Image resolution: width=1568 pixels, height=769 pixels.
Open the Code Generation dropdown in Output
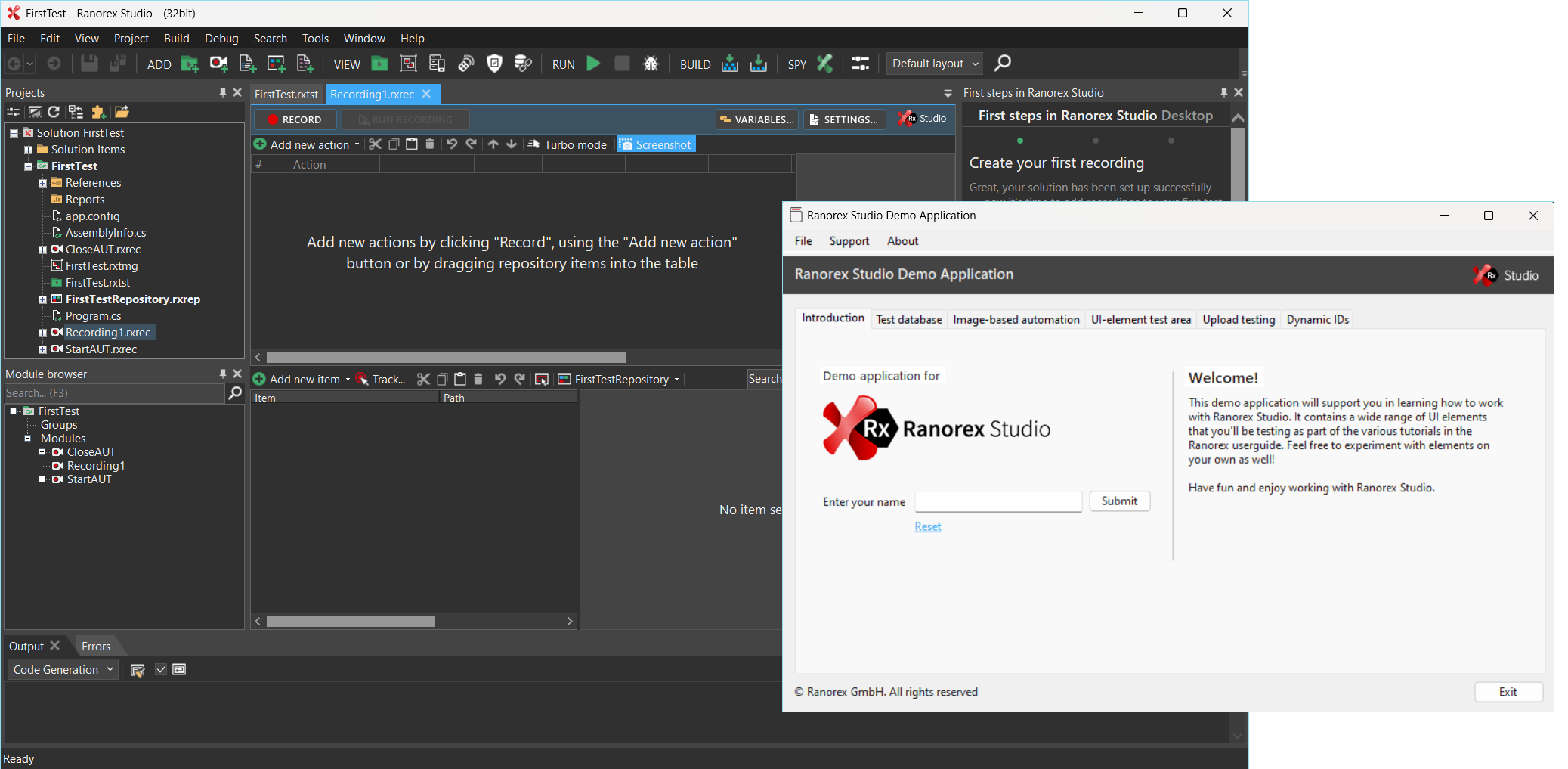(x=63, y=669)
